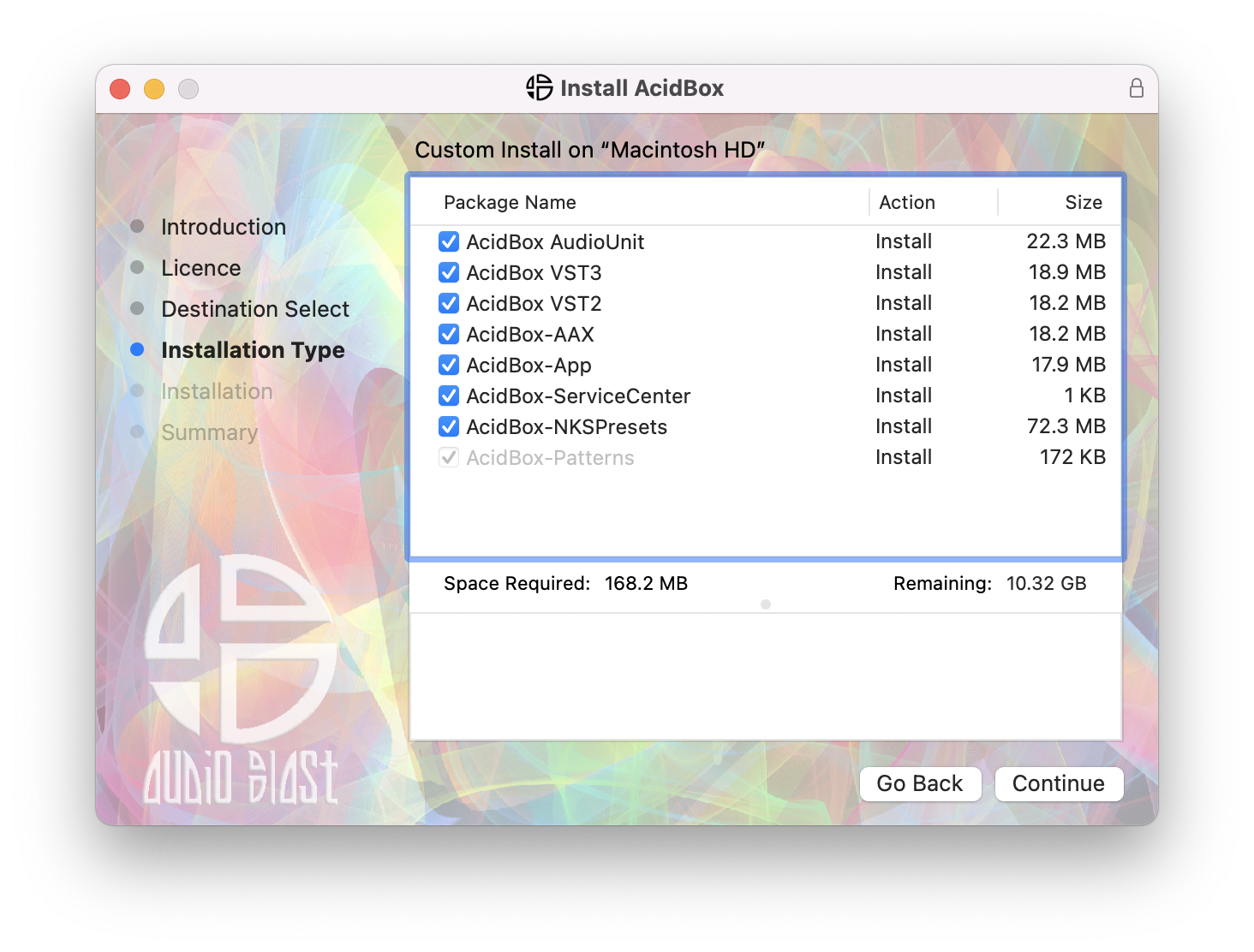This screenshot has height=952, width=1254.
Task: Click the 172 KB size value
Action: pyautogui.click(x=1073, y=457)
